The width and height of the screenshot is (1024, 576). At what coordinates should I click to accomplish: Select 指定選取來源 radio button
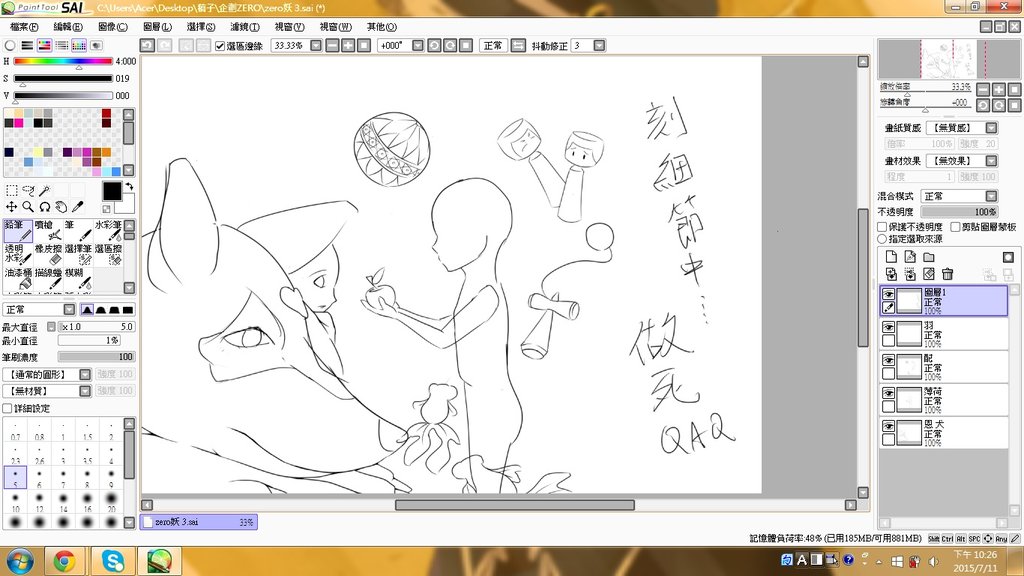point(882,239)
